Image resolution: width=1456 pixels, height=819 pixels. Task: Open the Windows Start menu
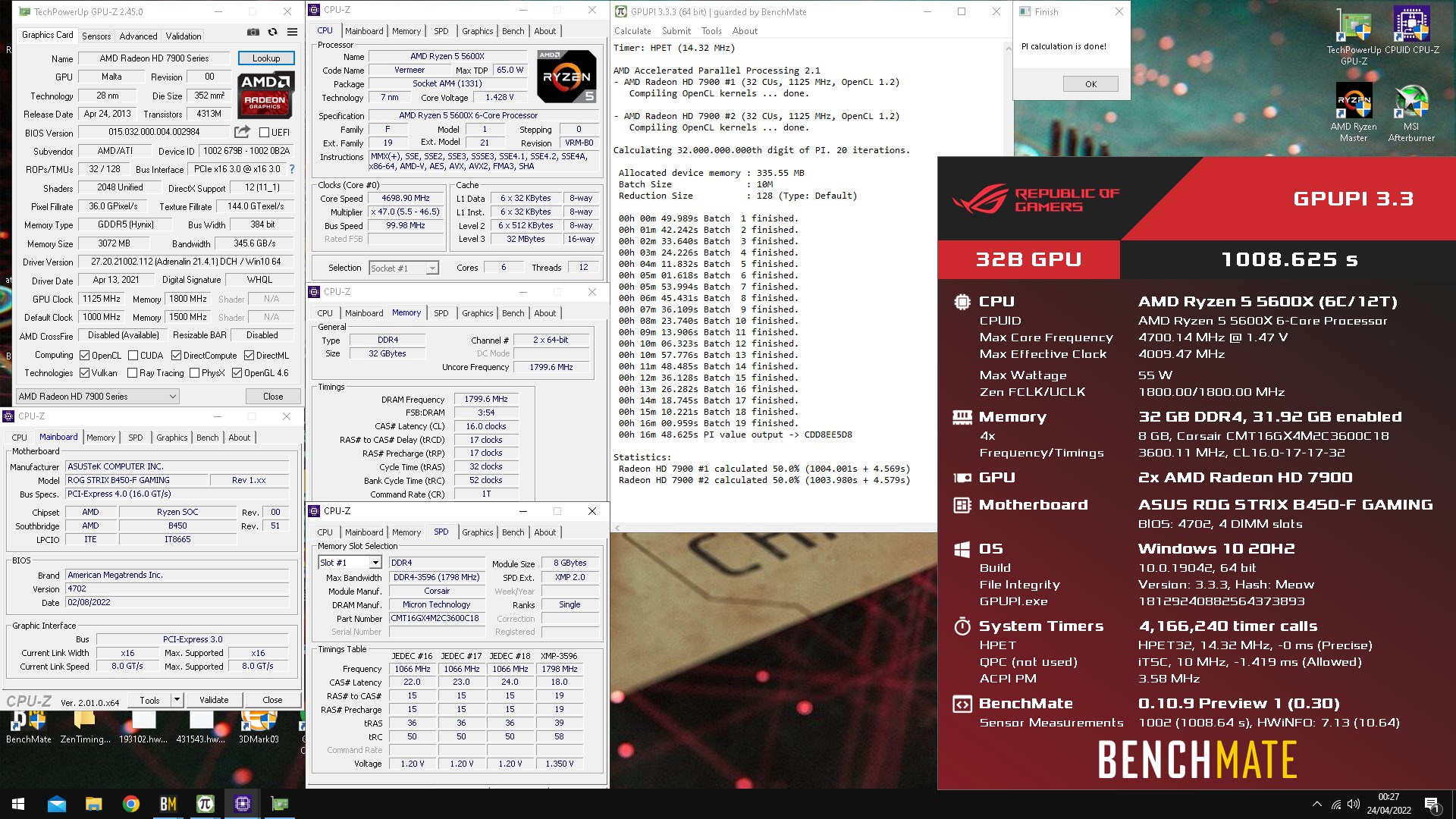coord(18,804)
